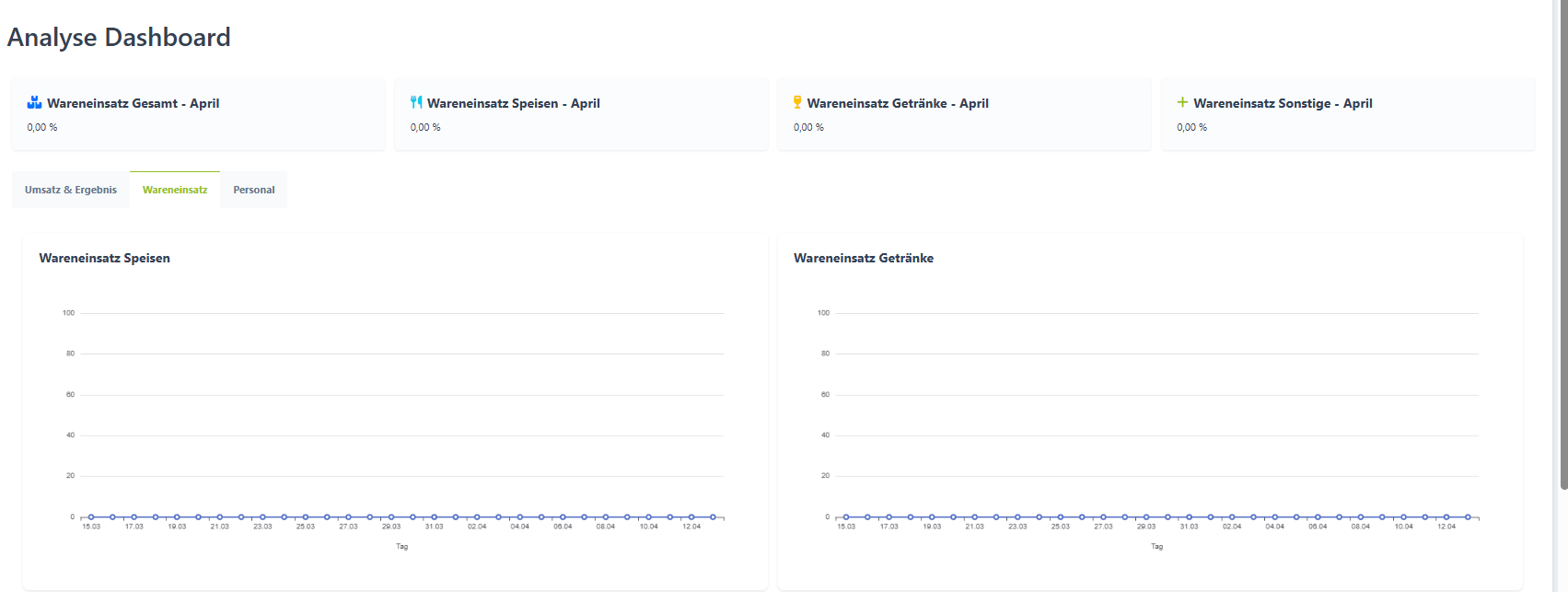Click the 31.03 data point in Getränke chart
1568x592 pixels.
(1189, 517)
